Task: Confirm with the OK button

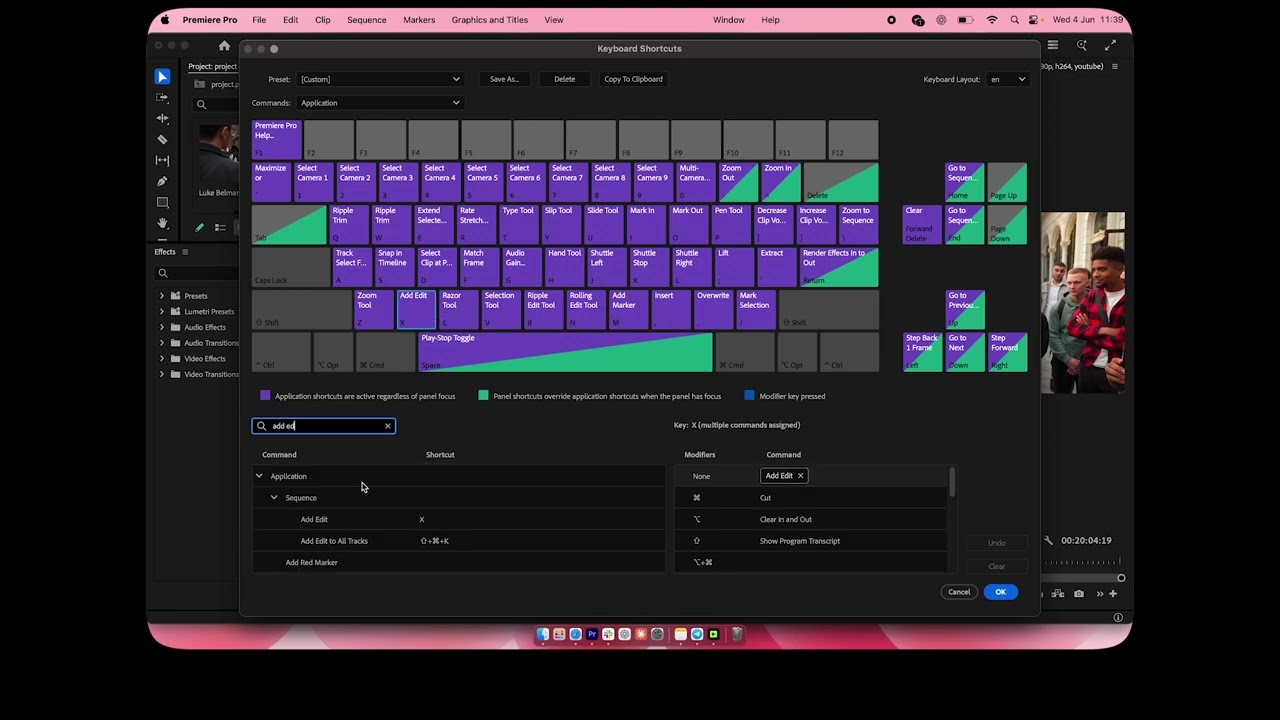Action: pos(1000,592)
